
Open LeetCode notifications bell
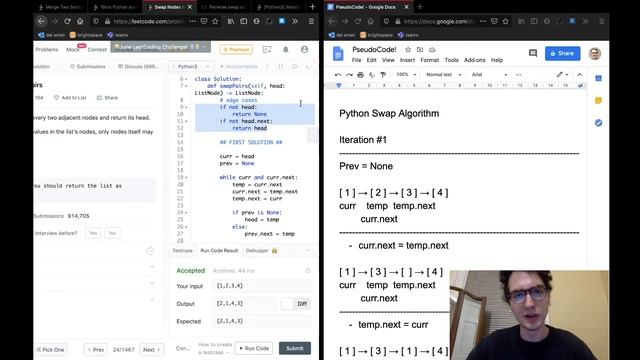(x=286, y=49)
